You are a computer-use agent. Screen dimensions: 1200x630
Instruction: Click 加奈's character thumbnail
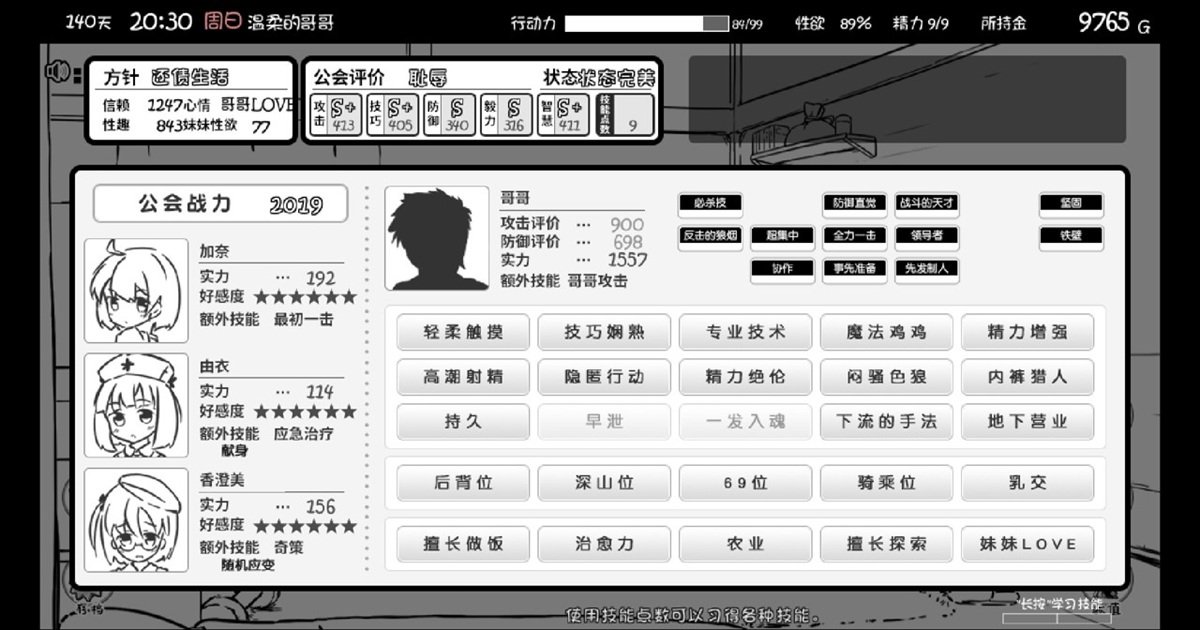click(135, 287)
